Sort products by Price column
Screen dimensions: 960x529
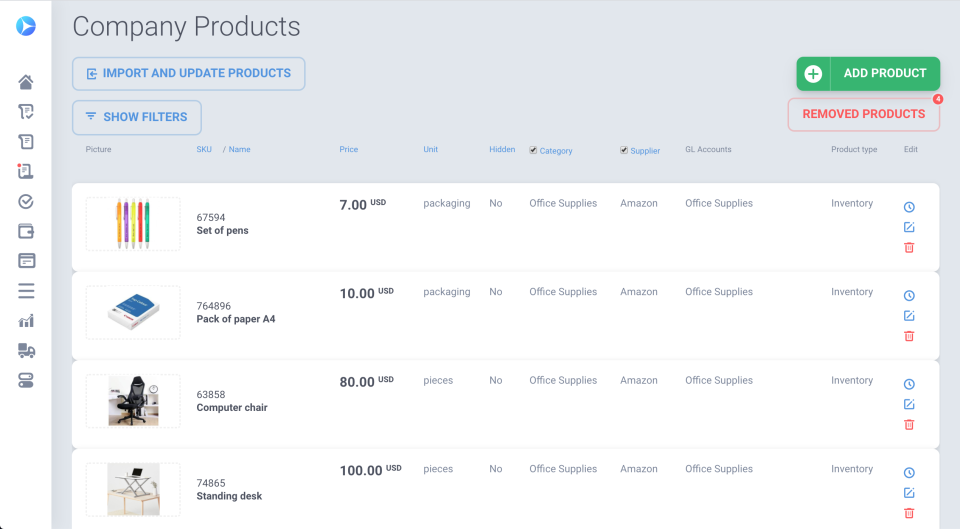[x=348, y=150]
